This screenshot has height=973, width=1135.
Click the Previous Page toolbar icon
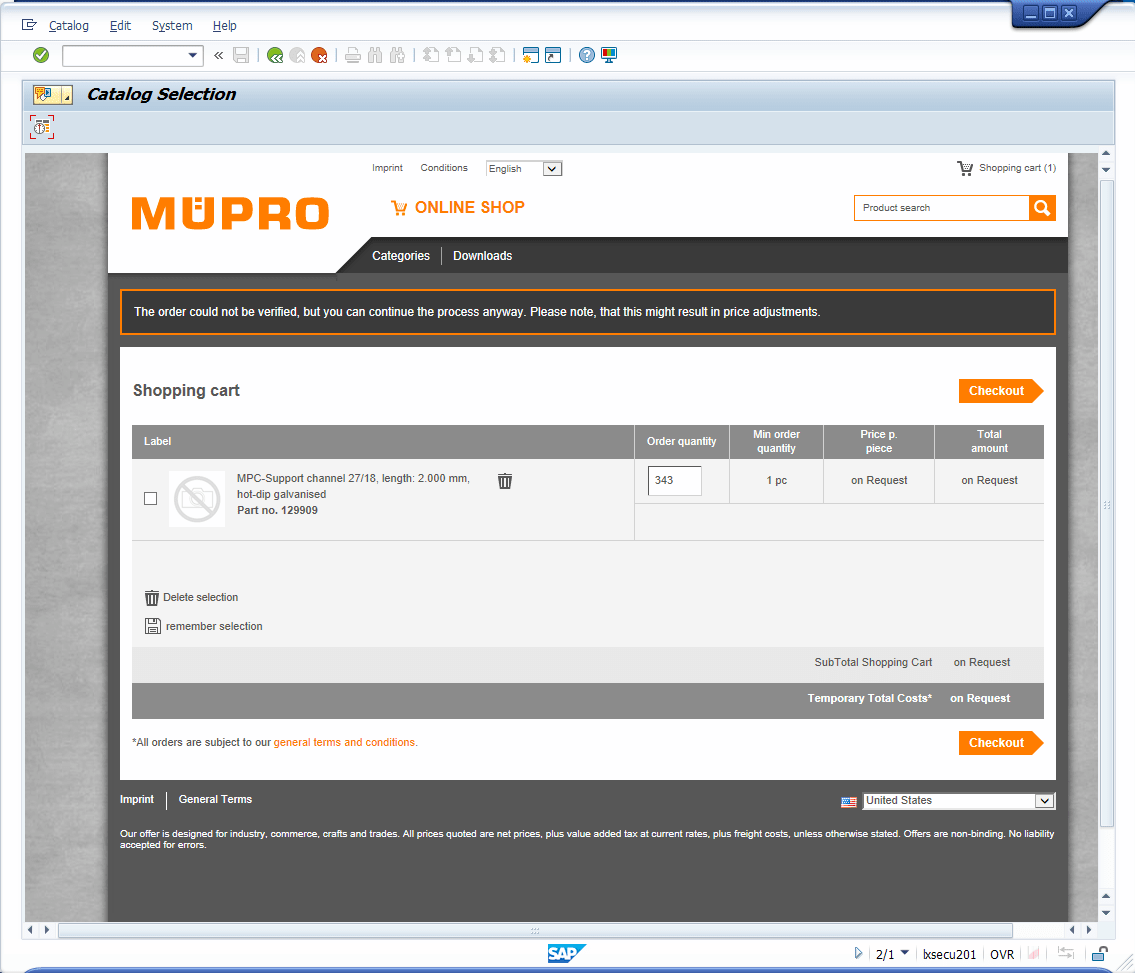(453, 55)
